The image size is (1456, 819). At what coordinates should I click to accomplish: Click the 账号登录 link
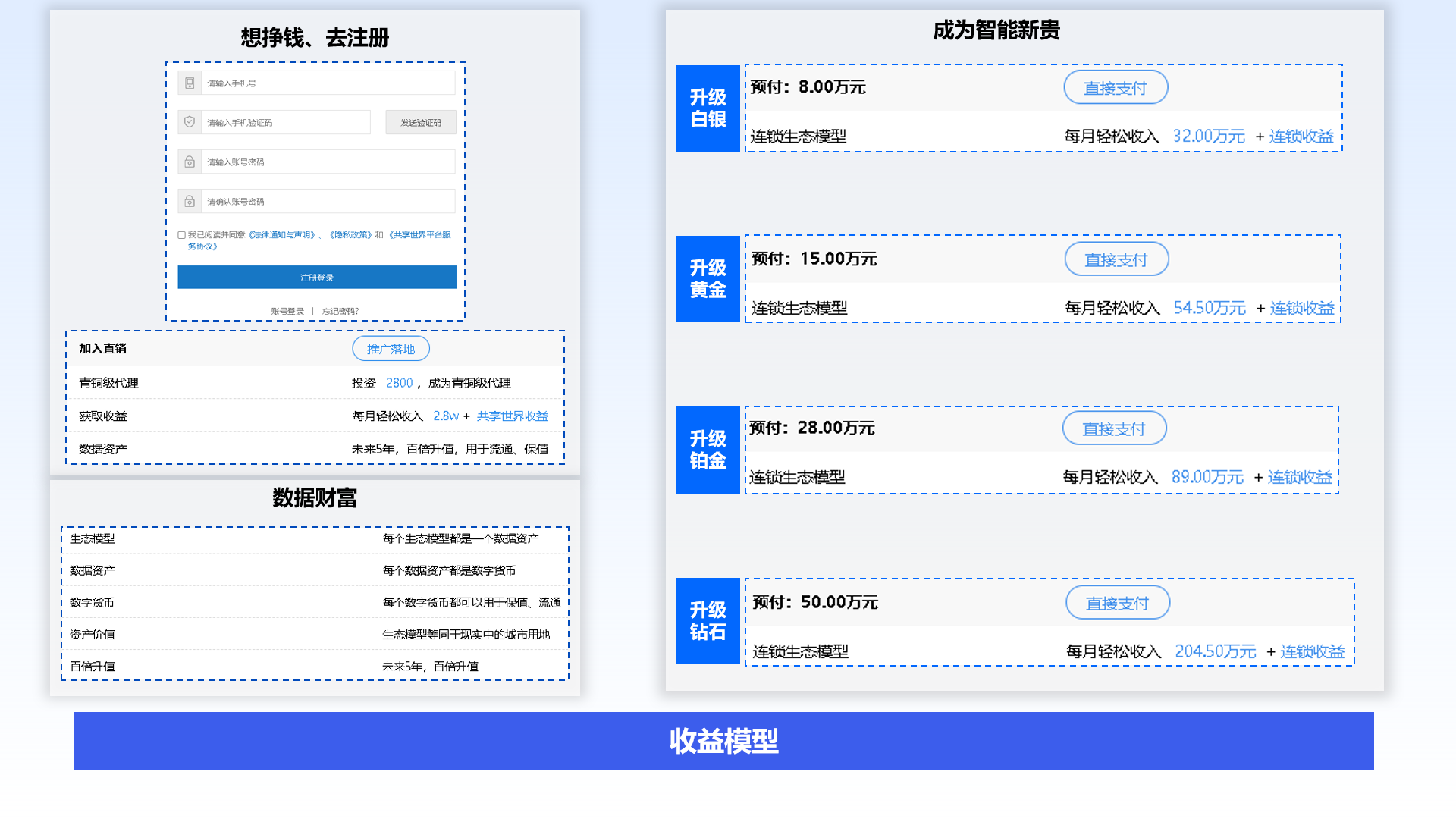[287, 312]
